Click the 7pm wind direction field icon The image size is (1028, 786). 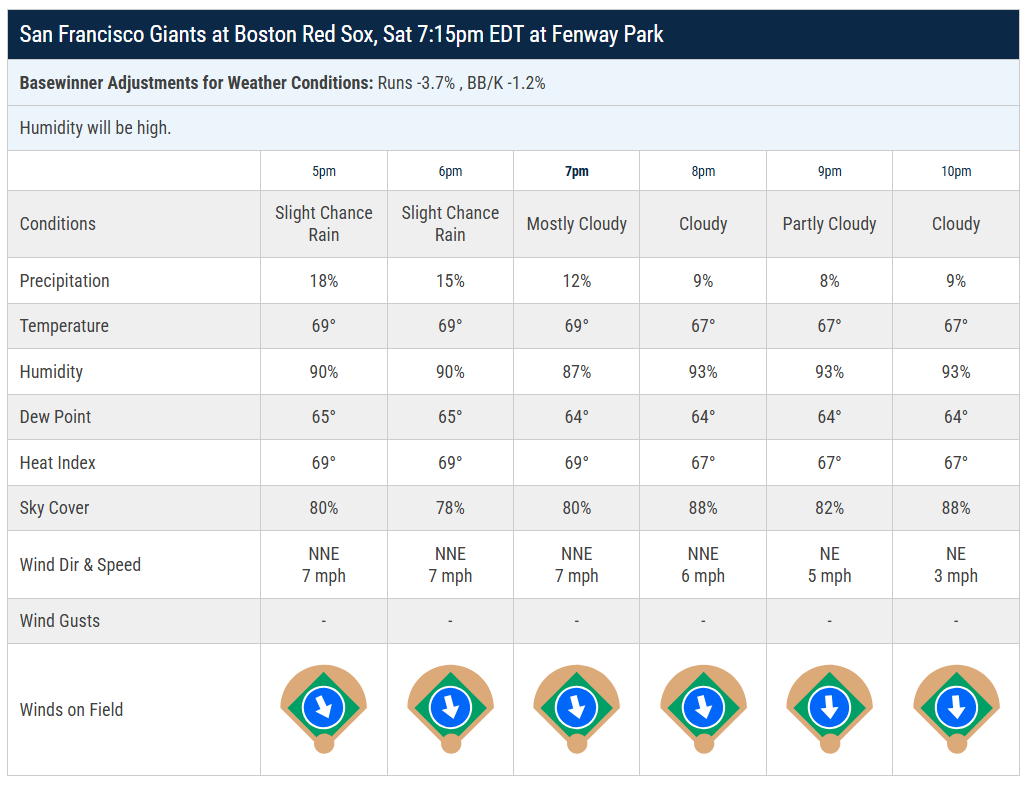pyautogui.click(x=577, y=709)
